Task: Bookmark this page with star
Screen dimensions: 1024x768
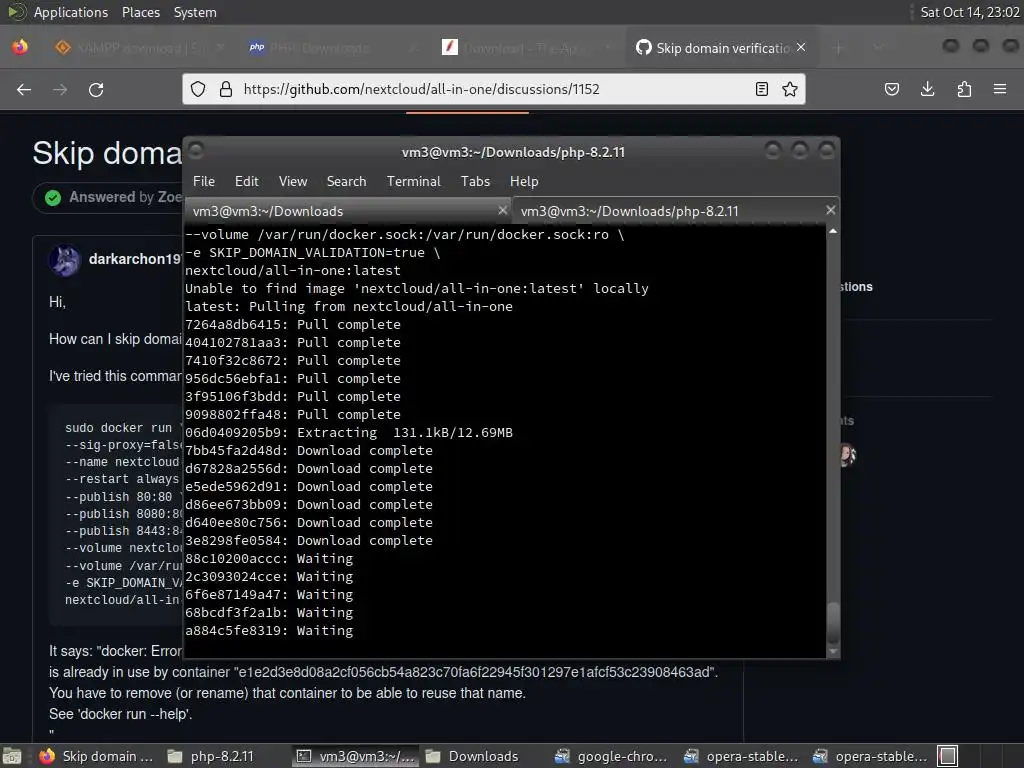Action: pos(790,89)
